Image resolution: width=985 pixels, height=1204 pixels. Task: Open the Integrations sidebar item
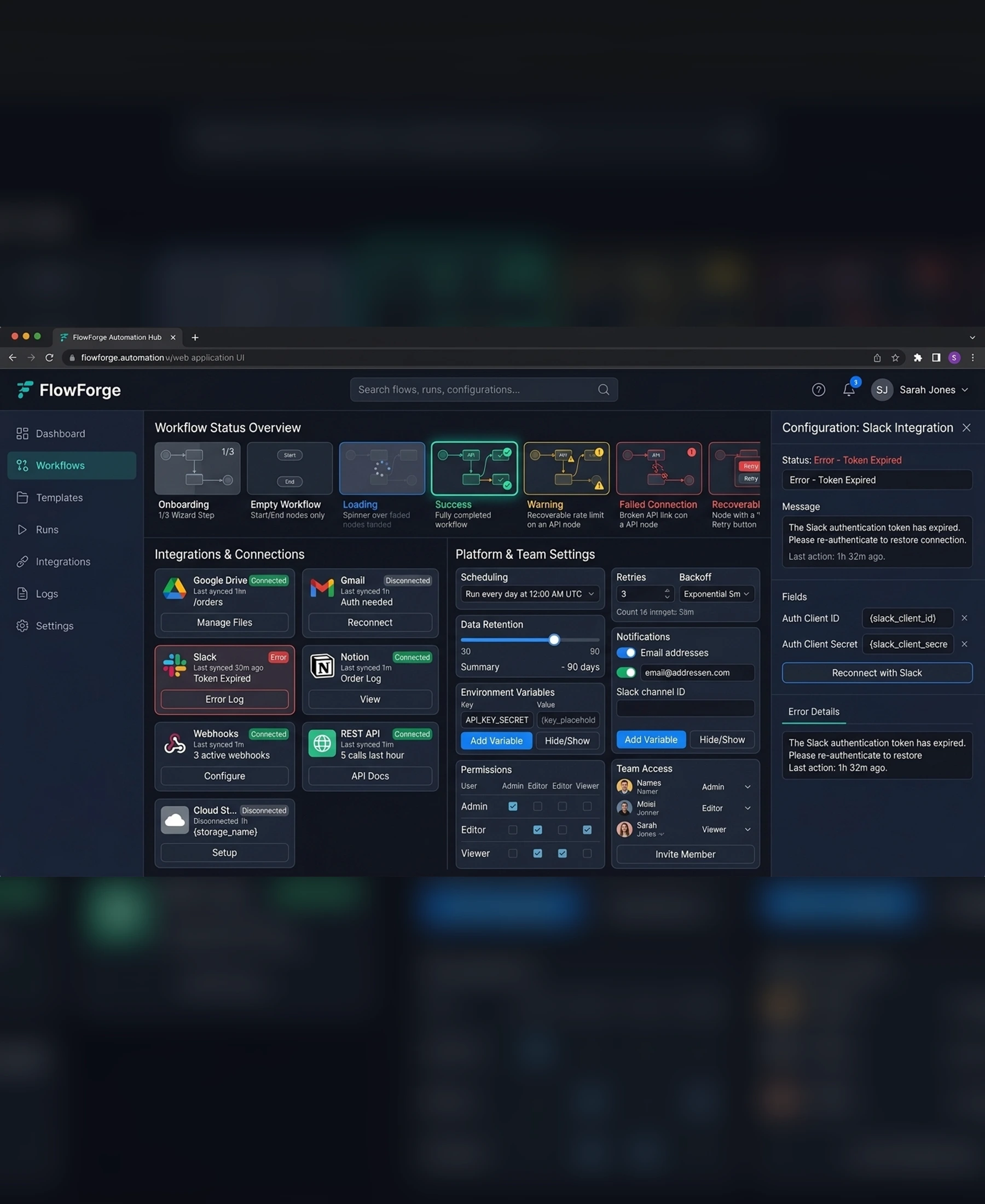point(72,562)
